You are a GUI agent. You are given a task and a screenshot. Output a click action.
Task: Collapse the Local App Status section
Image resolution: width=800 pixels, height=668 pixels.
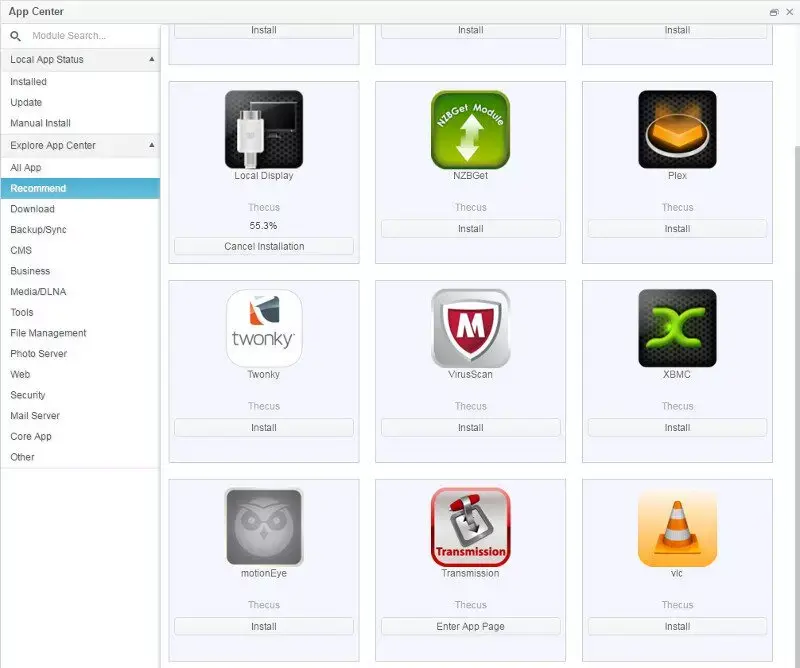152,59
